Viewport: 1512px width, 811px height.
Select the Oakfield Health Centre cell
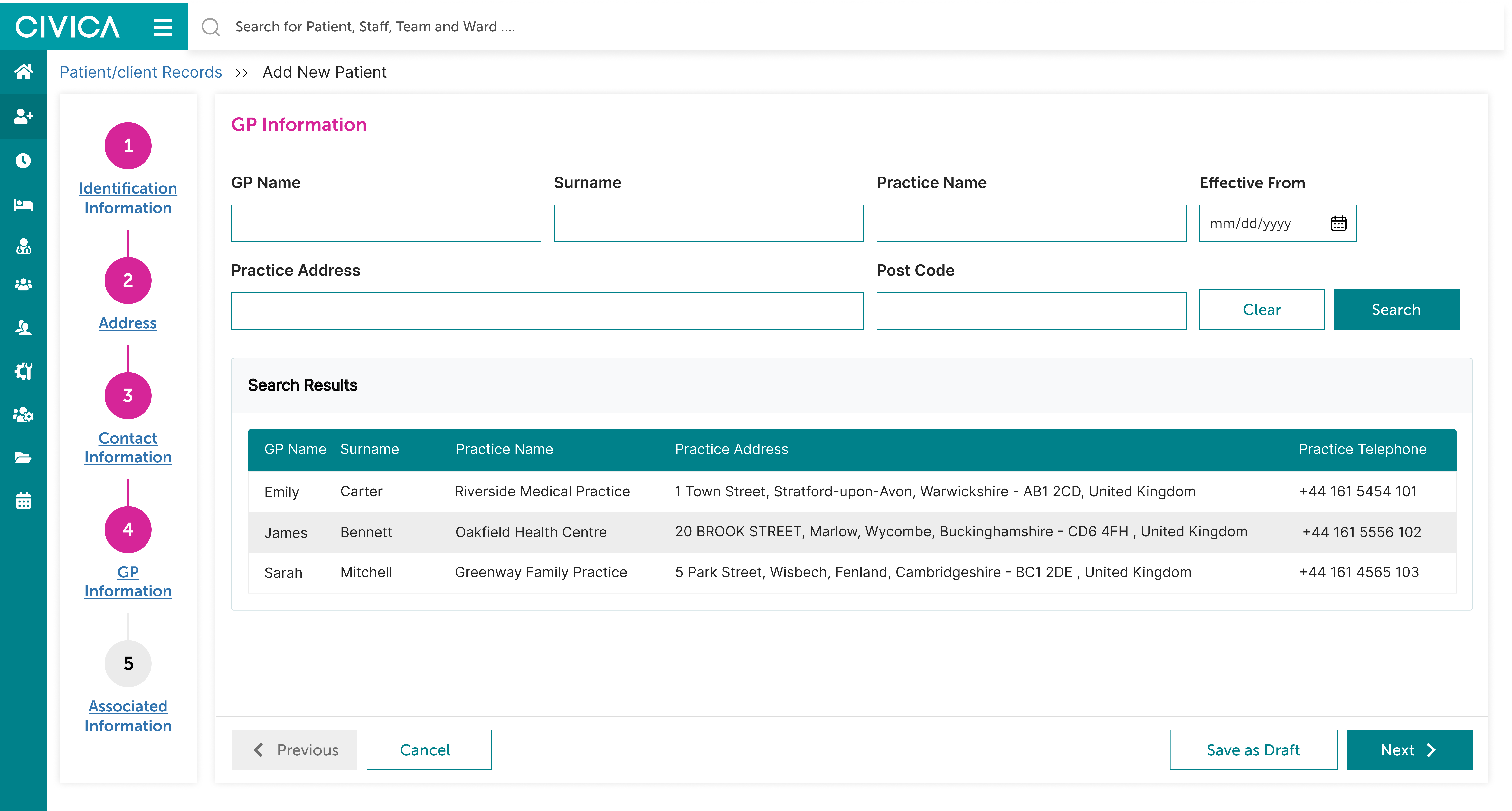click(x=531, y=532)
